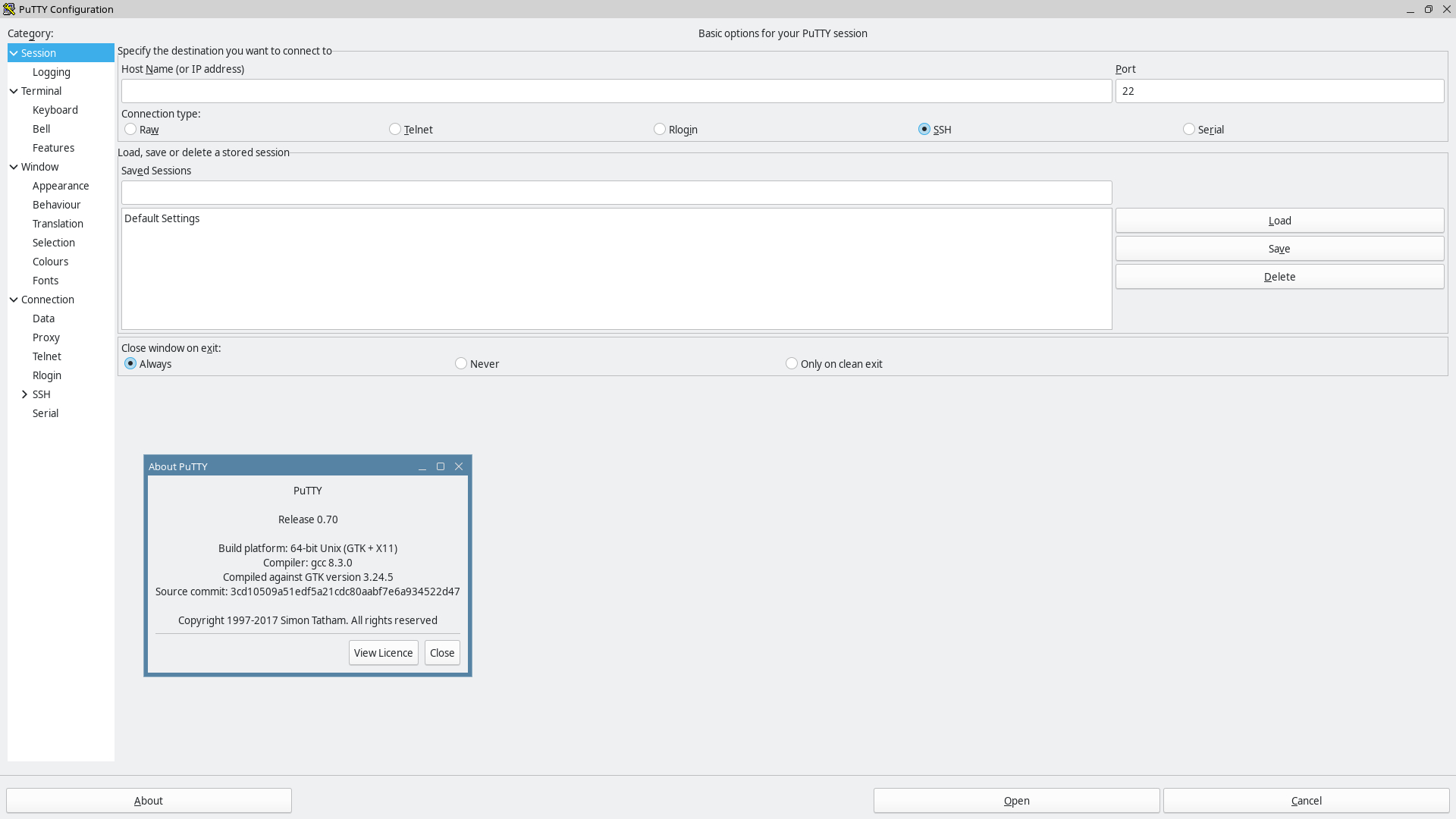The width and height of the screenshot is (1456, 819).
Task: Select Telnet connection type
Action: 395,130
